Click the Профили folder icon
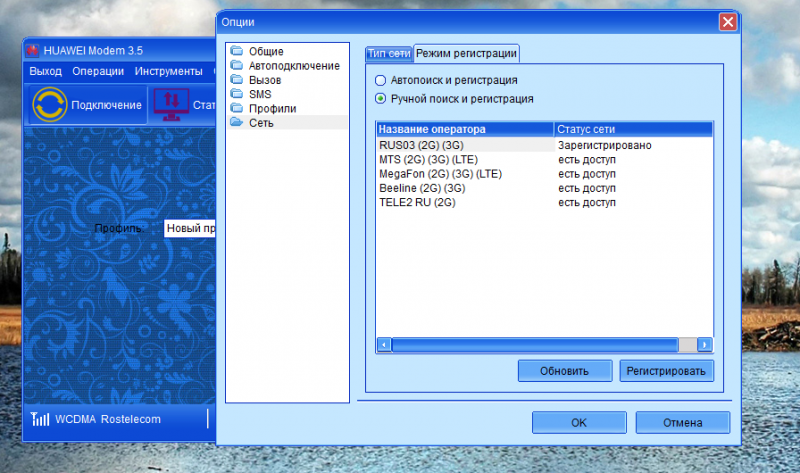800x473 pixels. tap(236, 108)
